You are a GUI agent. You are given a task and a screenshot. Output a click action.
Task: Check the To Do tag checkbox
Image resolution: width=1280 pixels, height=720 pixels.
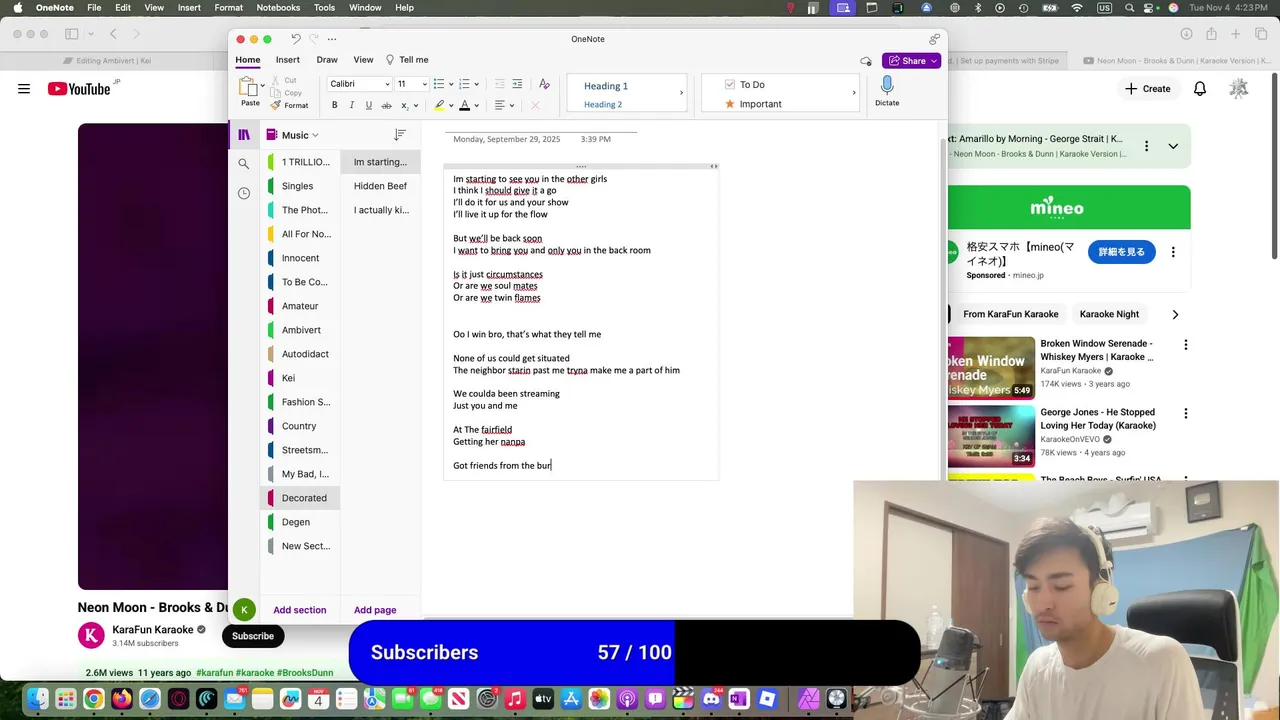coord(730,85)
